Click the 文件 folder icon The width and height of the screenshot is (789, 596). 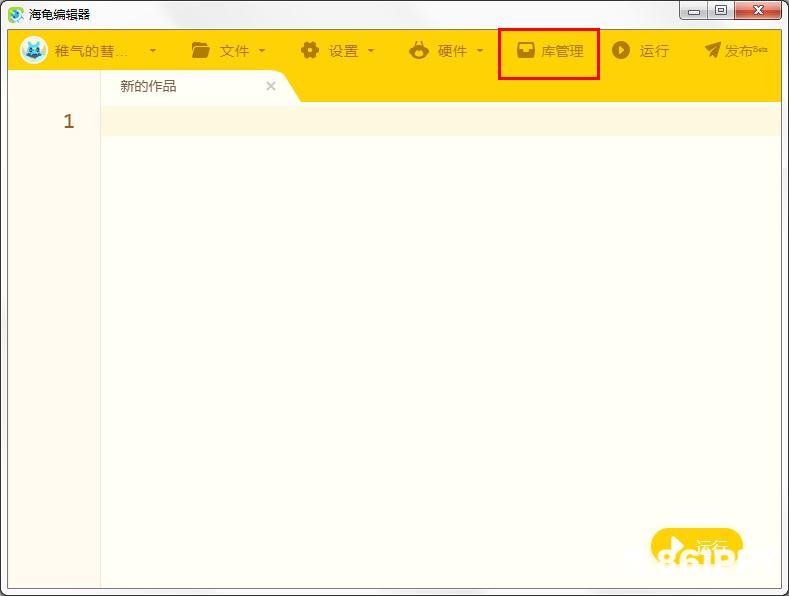[200, 50]
